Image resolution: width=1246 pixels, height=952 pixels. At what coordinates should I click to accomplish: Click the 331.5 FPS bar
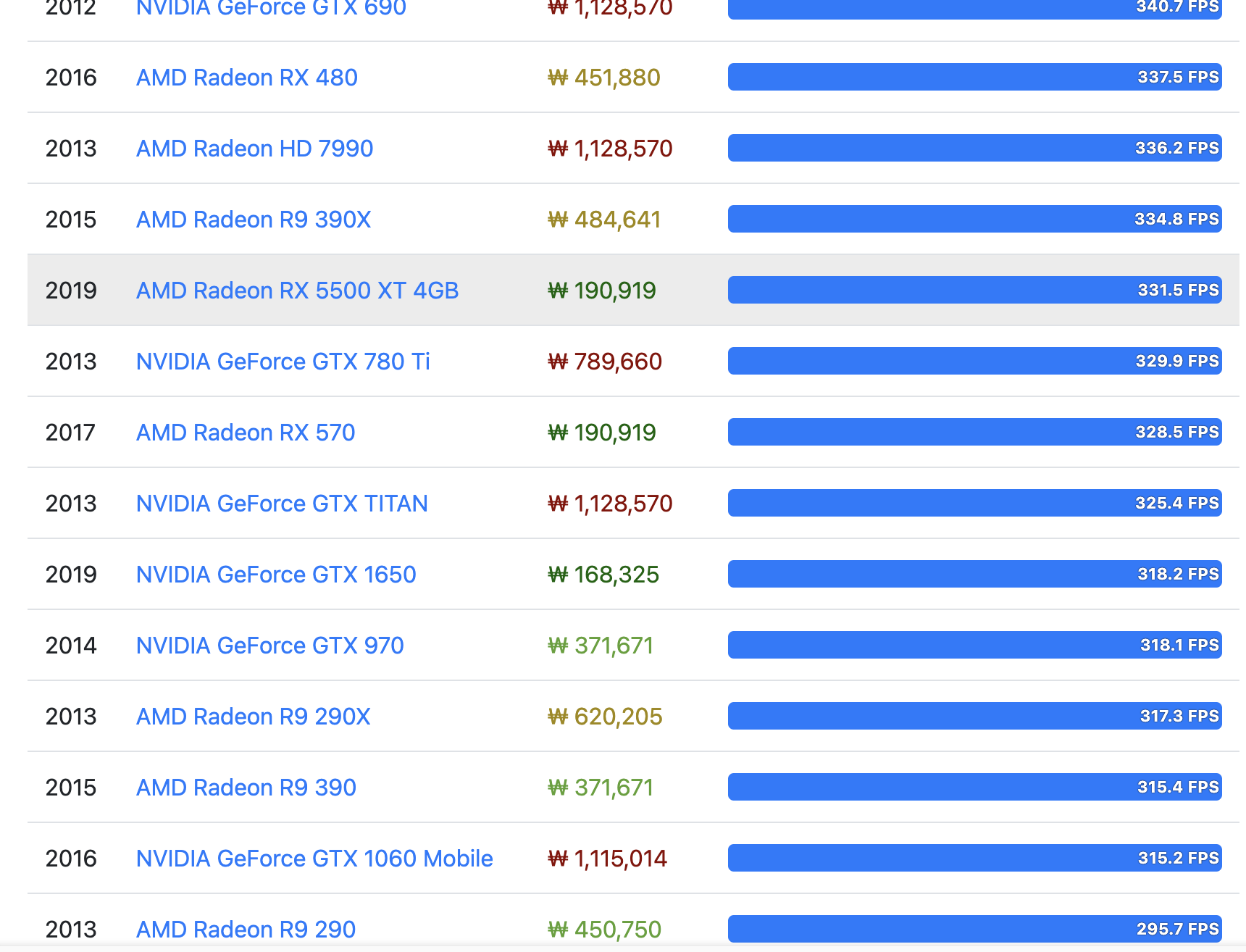pyautogui.click(x=975, y=290)
